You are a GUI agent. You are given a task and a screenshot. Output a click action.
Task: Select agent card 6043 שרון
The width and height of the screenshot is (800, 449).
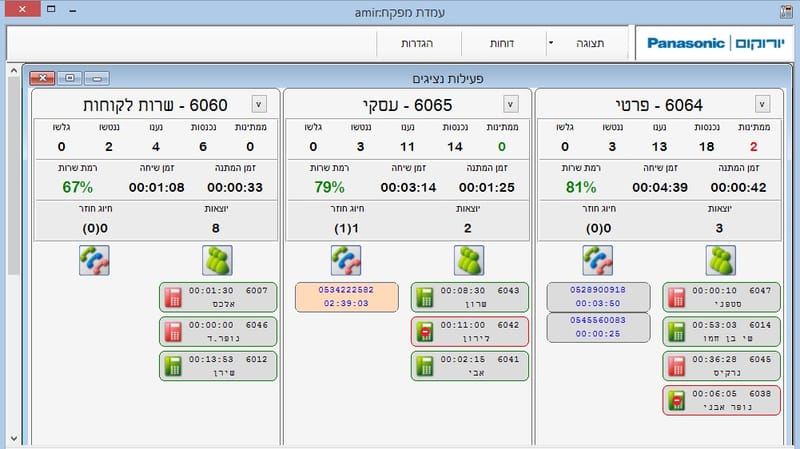coord(470,297)
